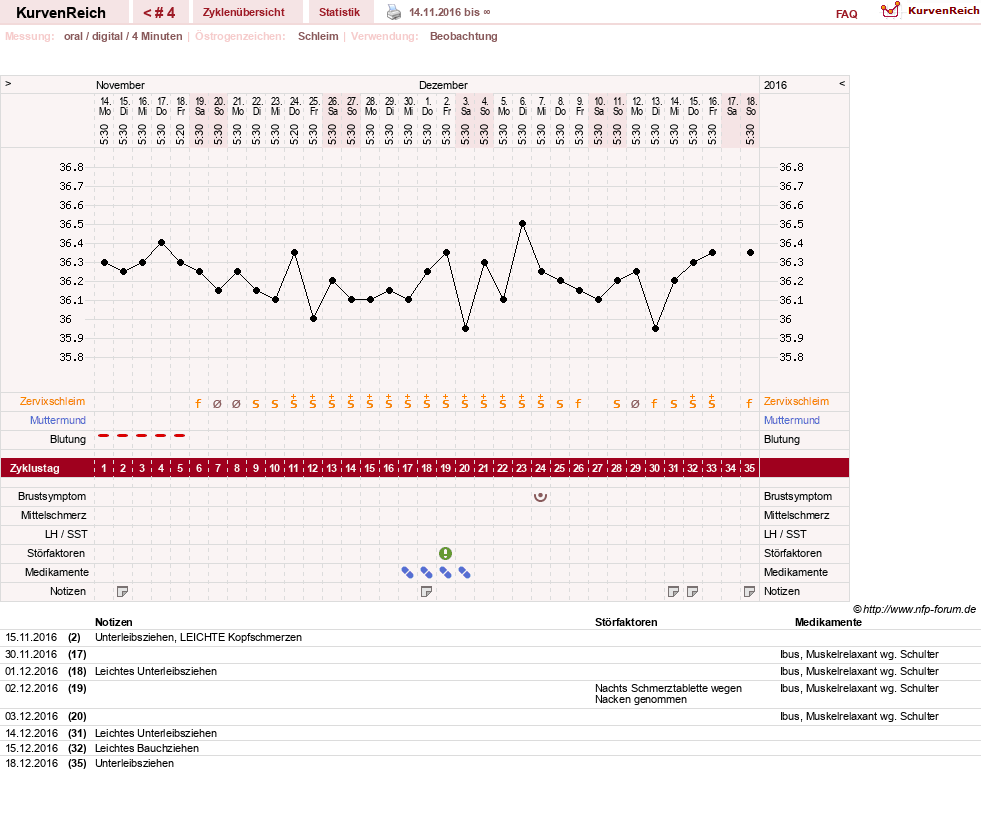The image size is (981, 815).
Task: Click the temperature point on Nov 25
Action: point(313,318)
